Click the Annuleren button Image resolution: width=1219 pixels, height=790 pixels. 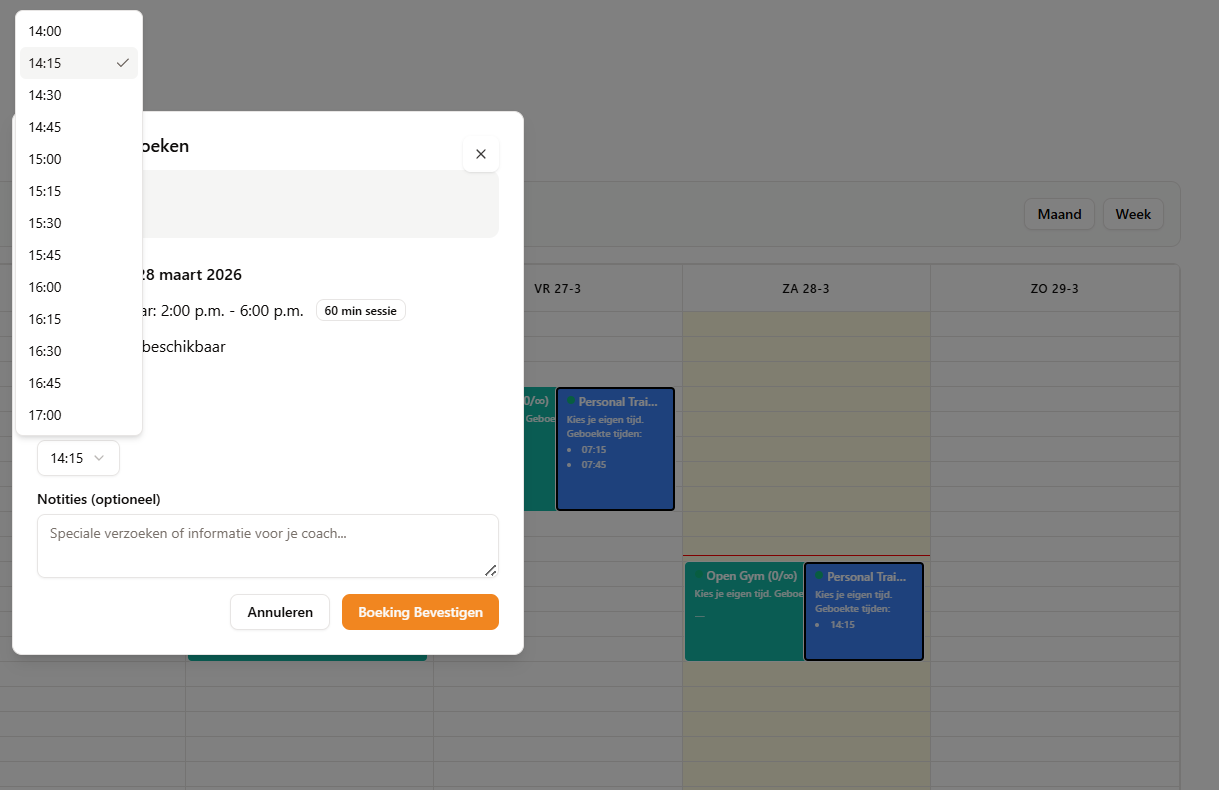pos(280,612)
